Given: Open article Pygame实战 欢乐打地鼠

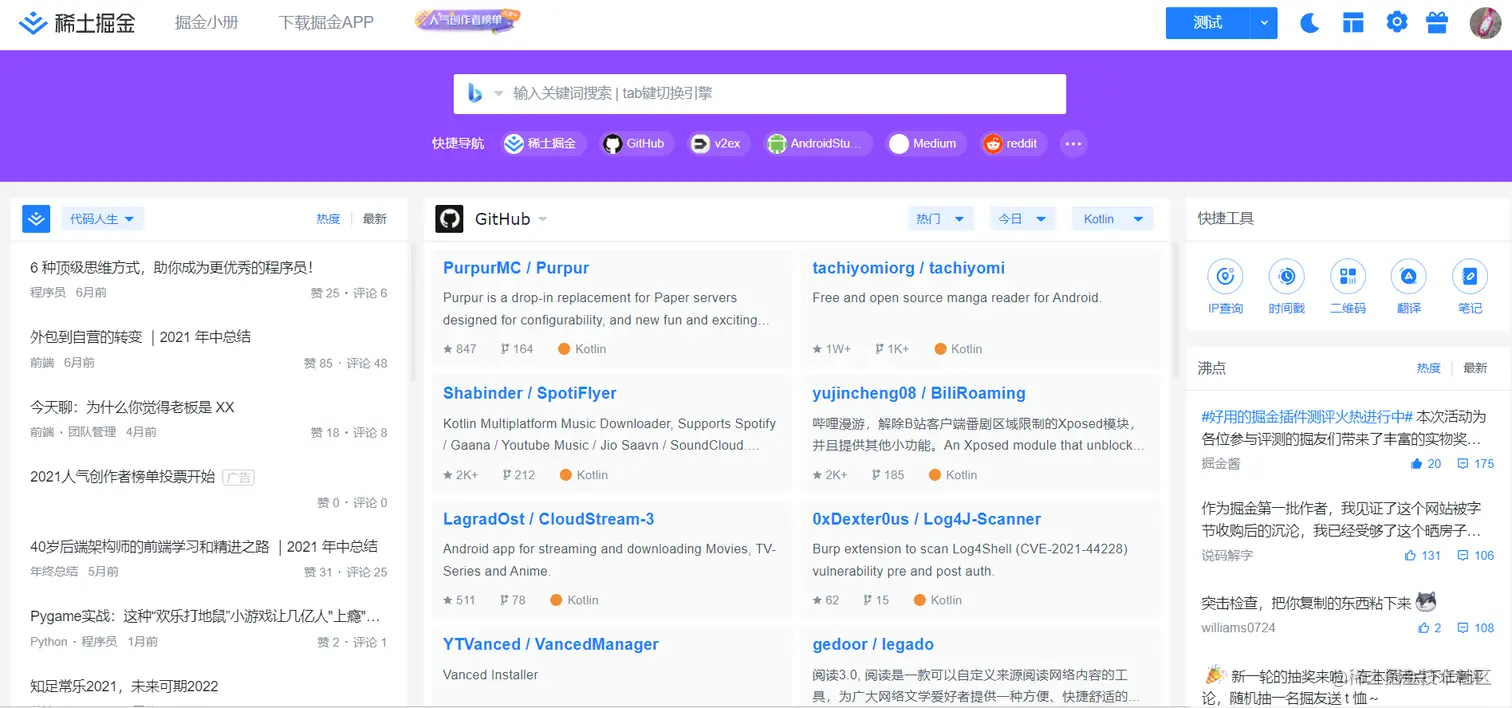Looking at the screenshot, I should pos(205,616).
